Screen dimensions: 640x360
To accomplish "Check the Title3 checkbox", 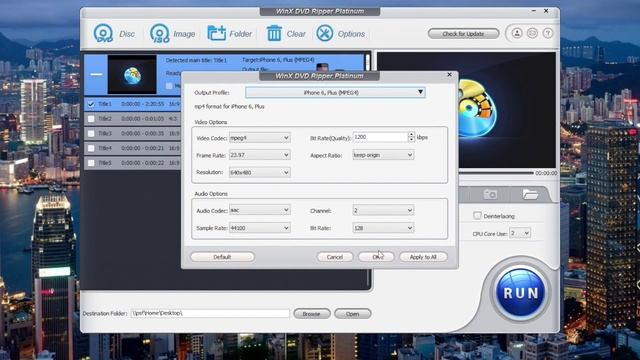I will pyautogui.click(x=91, y=133).
